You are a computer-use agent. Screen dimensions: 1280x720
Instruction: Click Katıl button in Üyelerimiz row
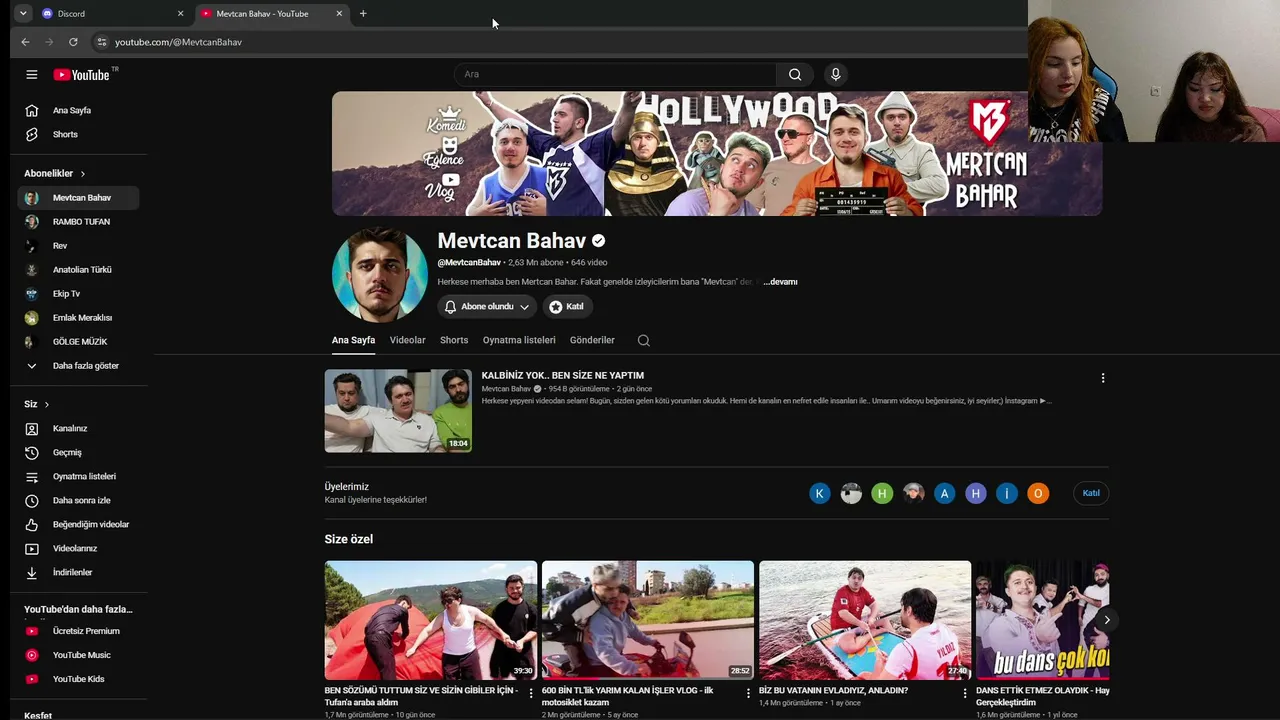point(1091,493)
